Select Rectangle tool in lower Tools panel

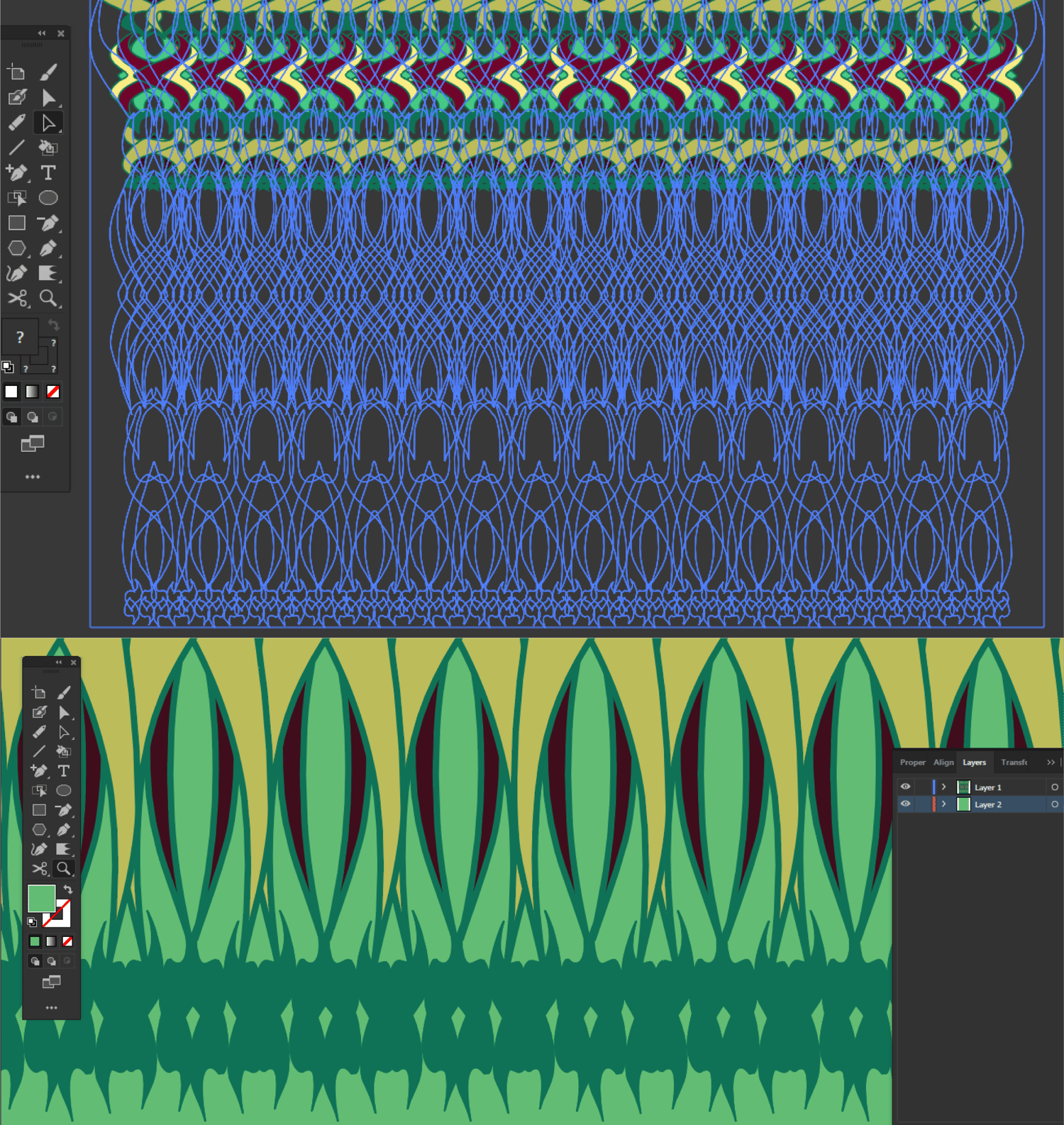pyautogui.click(x=39, y=810)
